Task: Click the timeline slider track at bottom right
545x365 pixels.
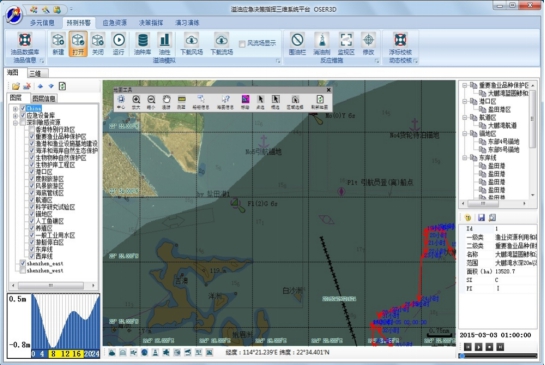Action: 498,356
